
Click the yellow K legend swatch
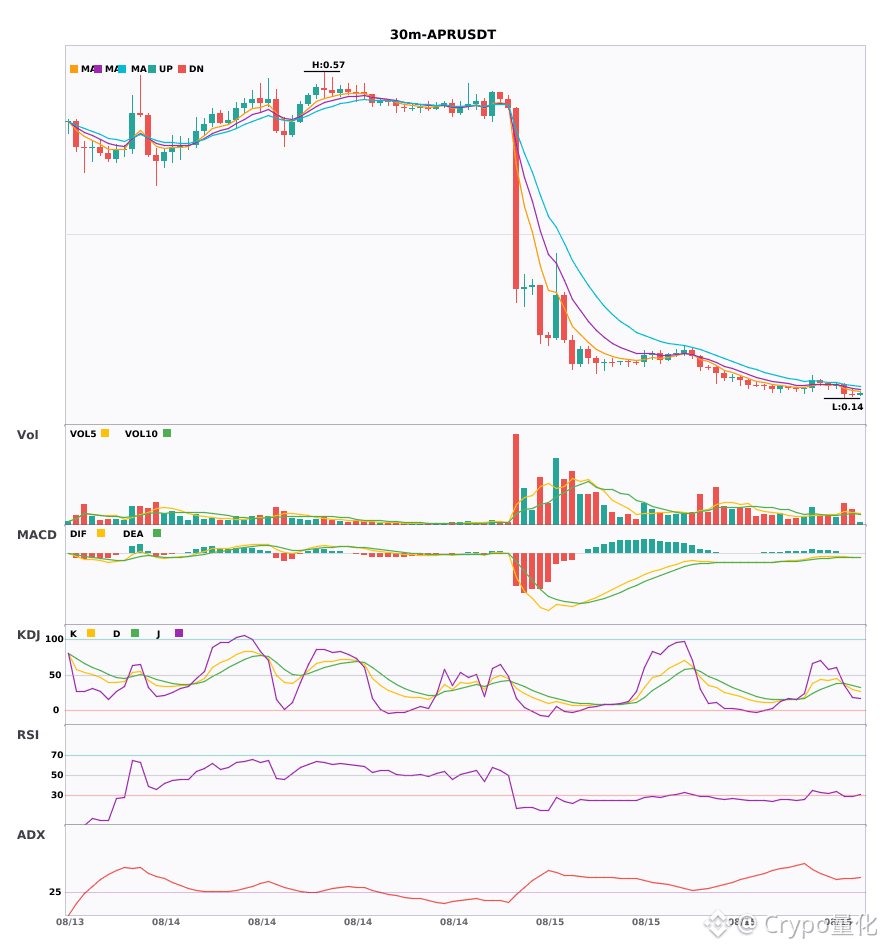(x=91, y=633)
